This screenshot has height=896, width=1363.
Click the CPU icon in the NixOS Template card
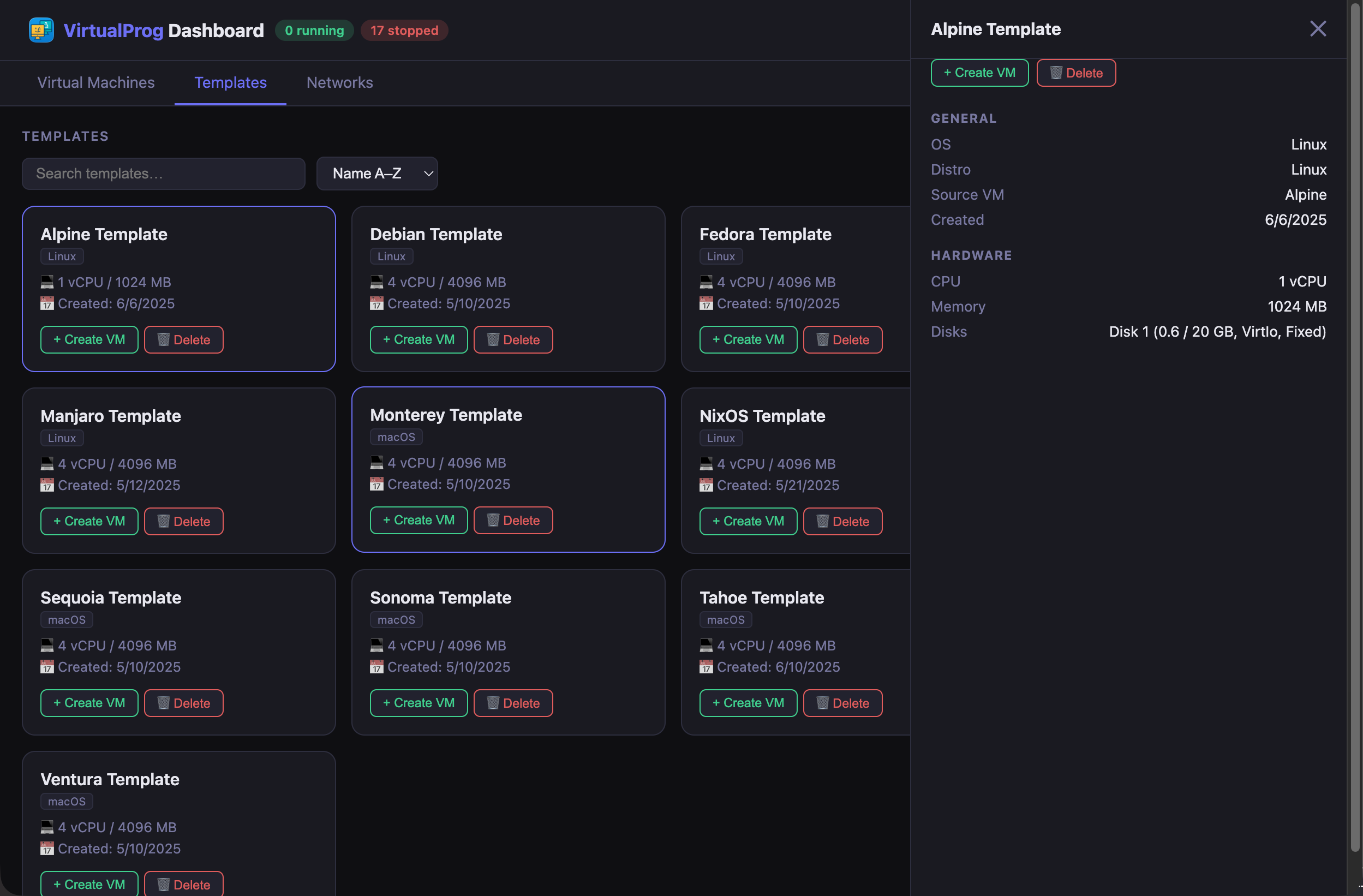(x=706, y=463)
